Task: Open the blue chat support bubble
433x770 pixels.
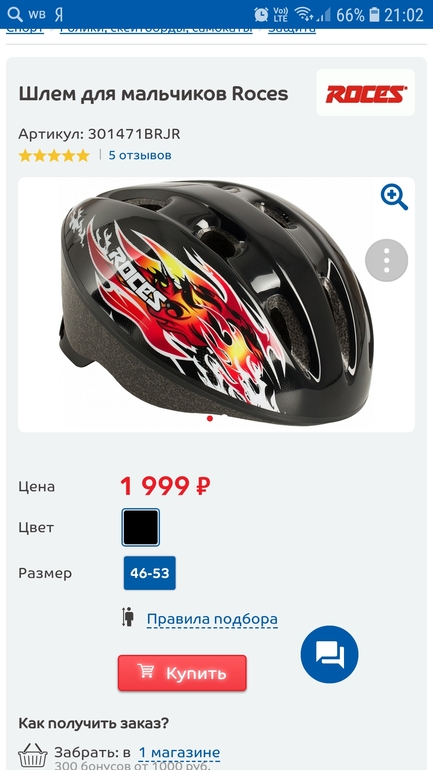Action: (x=329, y=654)
